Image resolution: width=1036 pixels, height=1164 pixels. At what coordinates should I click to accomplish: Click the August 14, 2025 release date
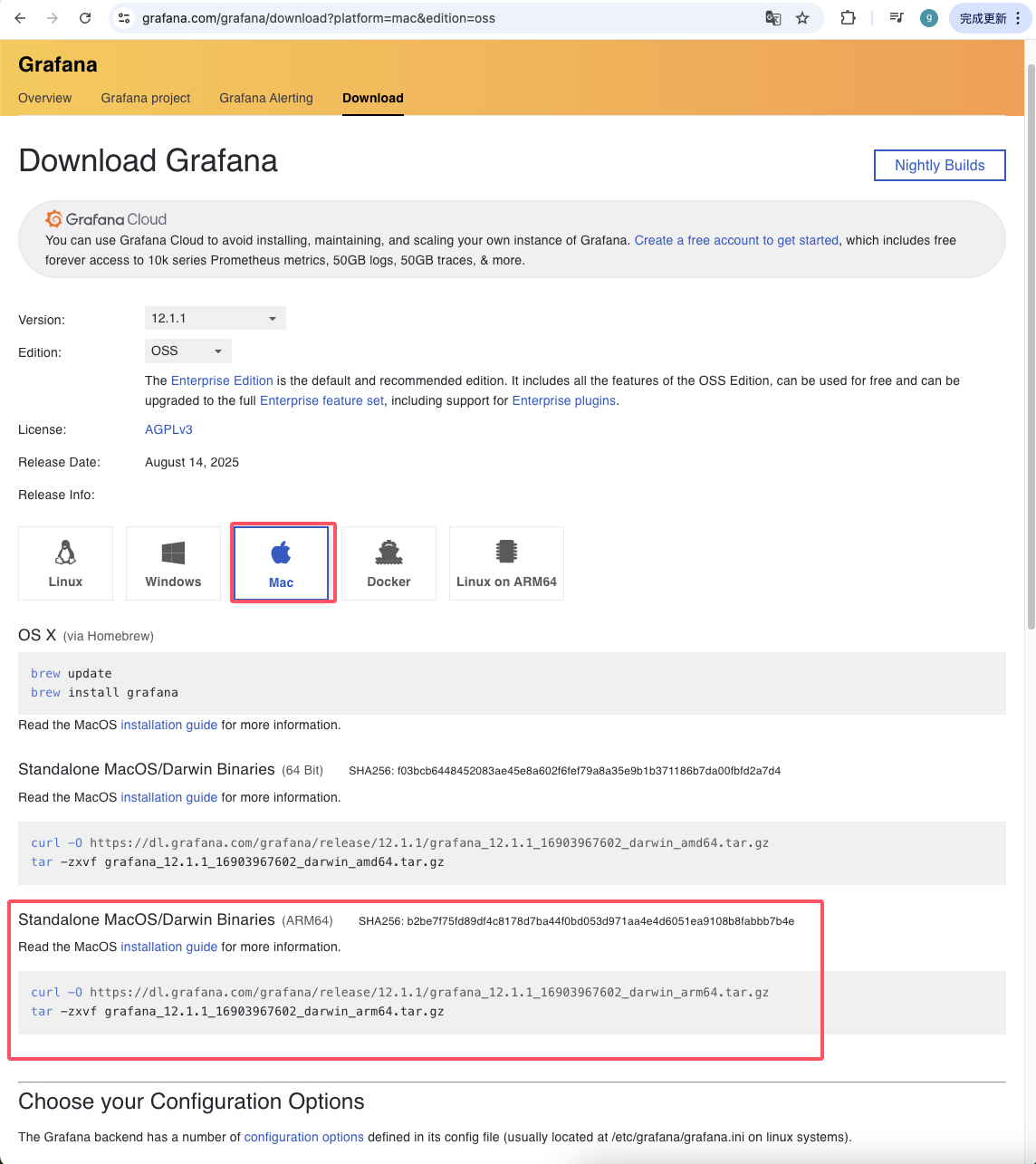coord(192,462)
